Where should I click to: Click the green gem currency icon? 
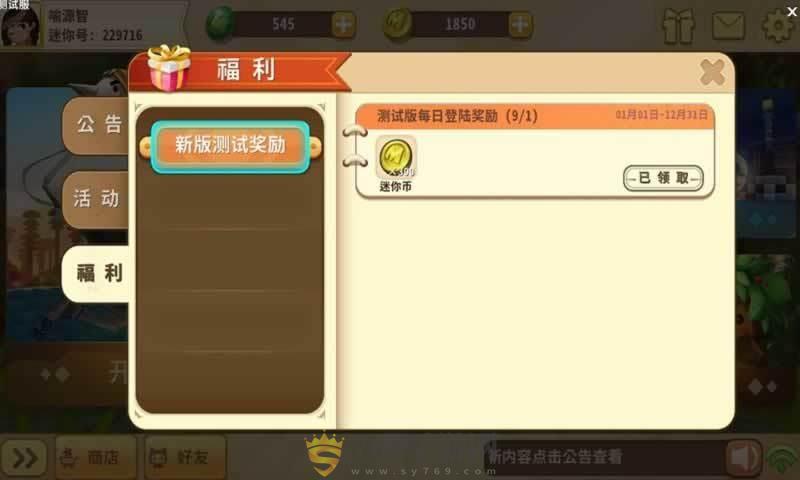pos(220,23)
